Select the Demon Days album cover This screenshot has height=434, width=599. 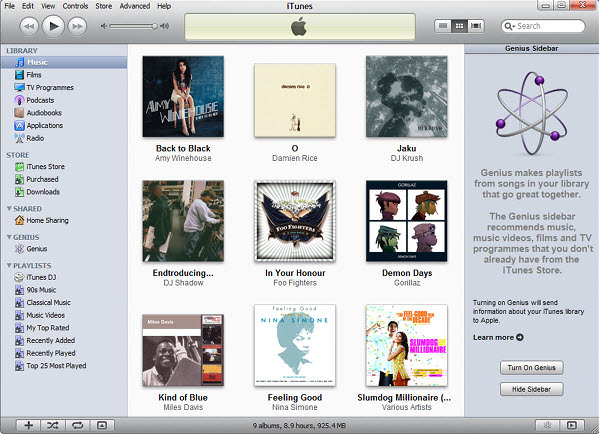406,221
